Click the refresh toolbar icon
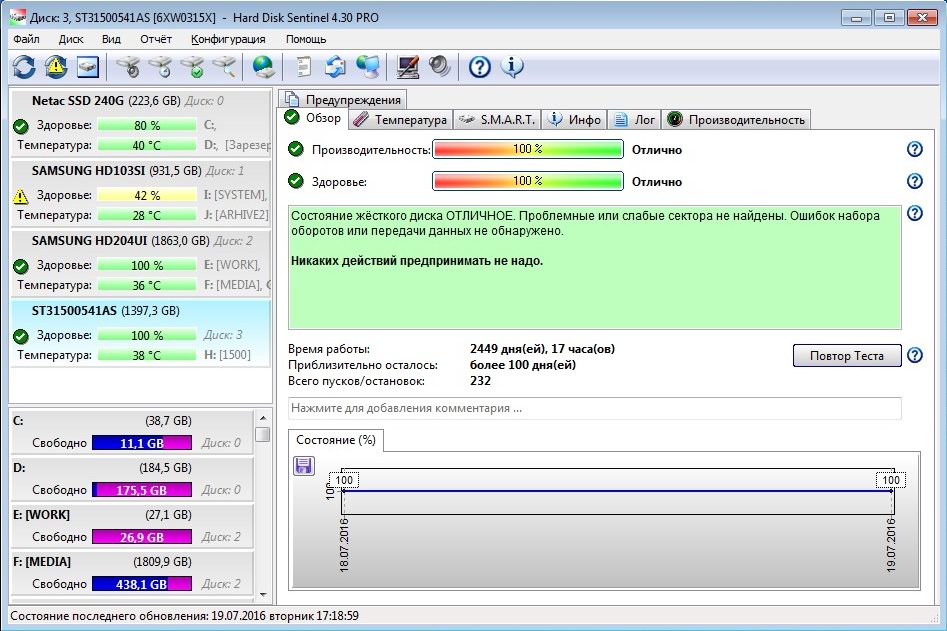The height and width of the screenshot is (631, 947). [24, 67]
